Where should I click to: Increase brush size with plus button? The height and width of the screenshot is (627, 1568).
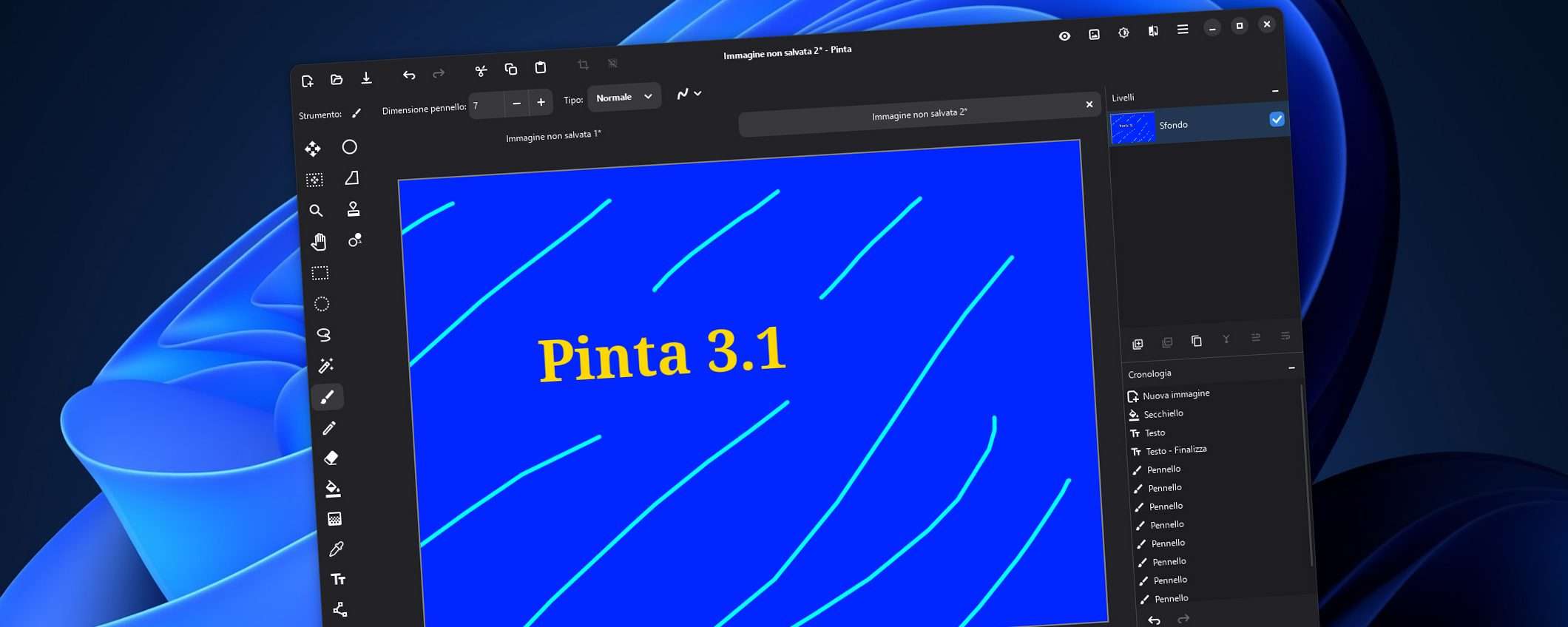click(x=541, y=102)
